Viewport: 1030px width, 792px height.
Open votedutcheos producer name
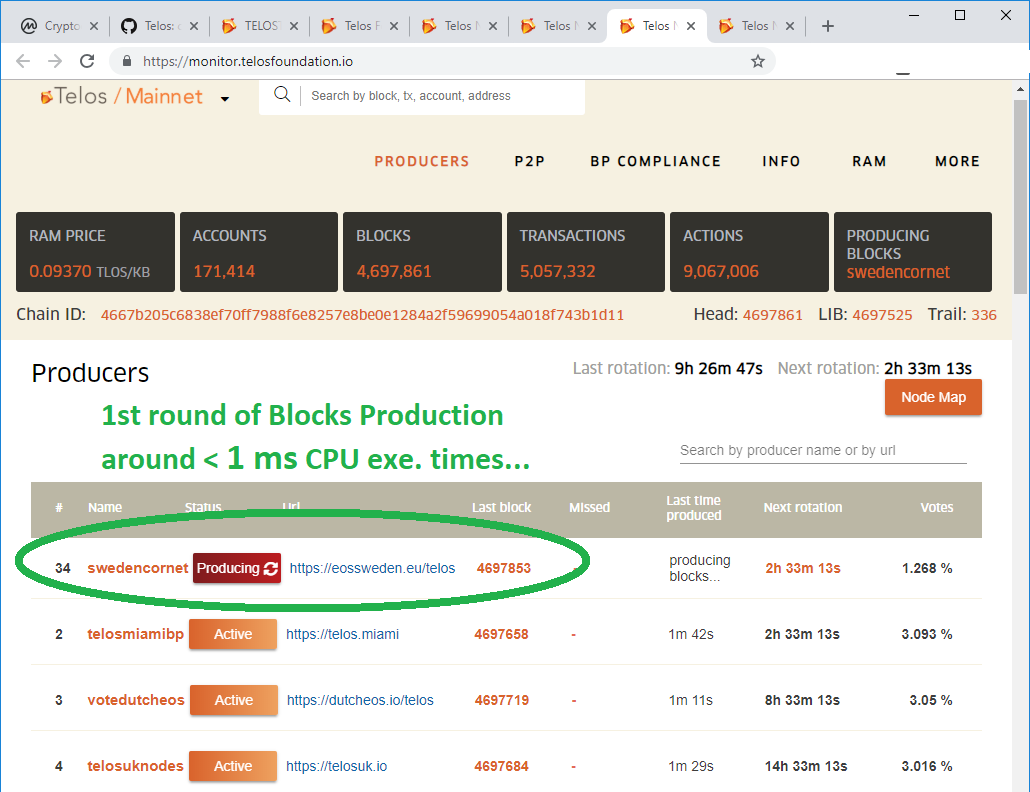pos(135,700)
